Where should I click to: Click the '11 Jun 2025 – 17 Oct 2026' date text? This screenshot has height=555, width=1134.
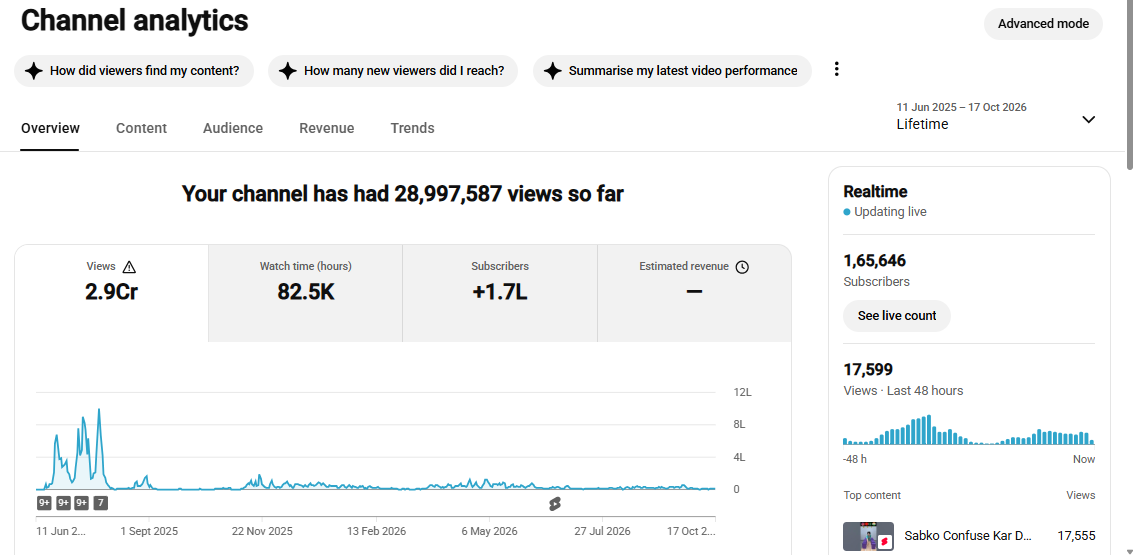961,107
